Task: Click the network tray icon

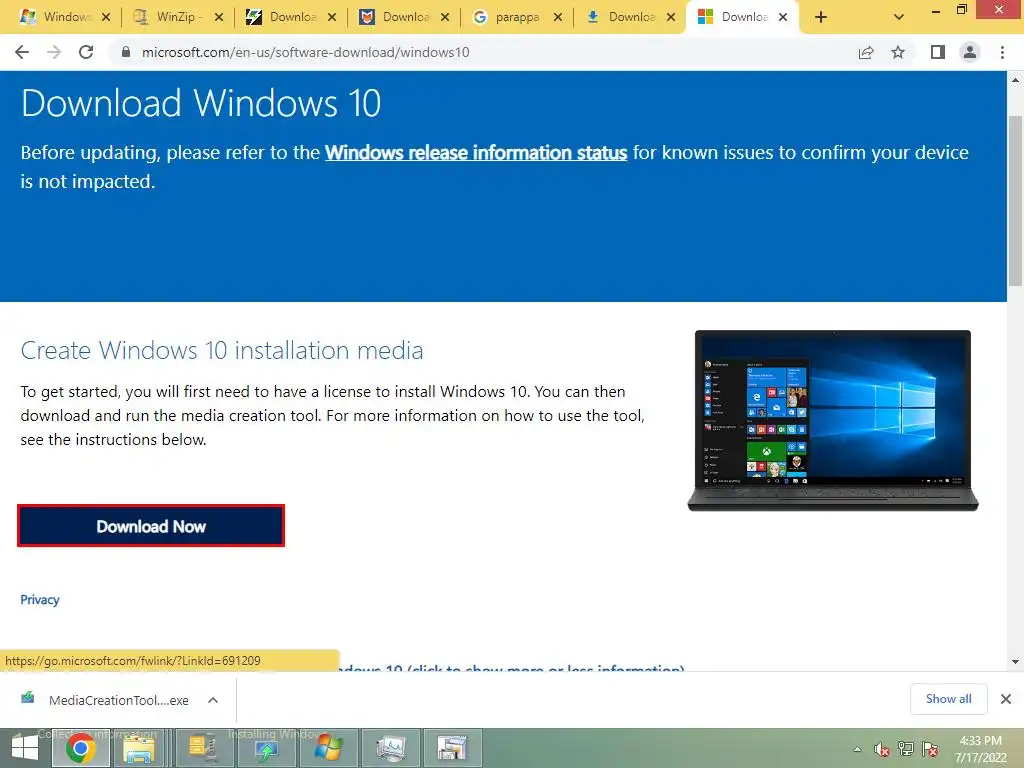Action: 906,749
